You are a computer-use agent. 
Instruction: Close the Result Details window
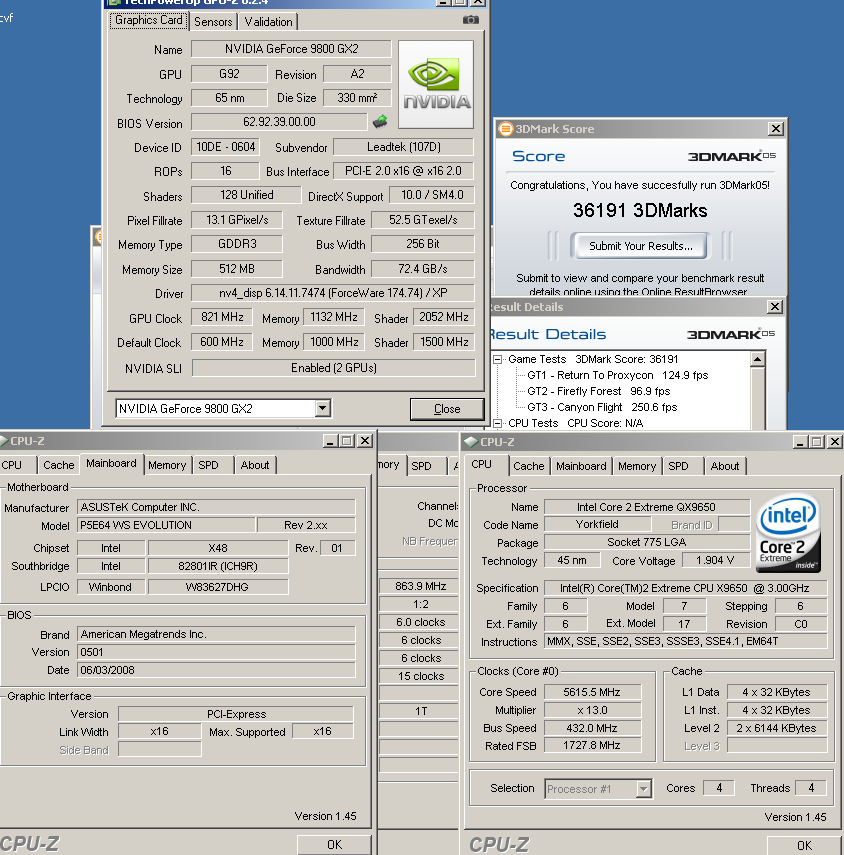coord(775,306)
